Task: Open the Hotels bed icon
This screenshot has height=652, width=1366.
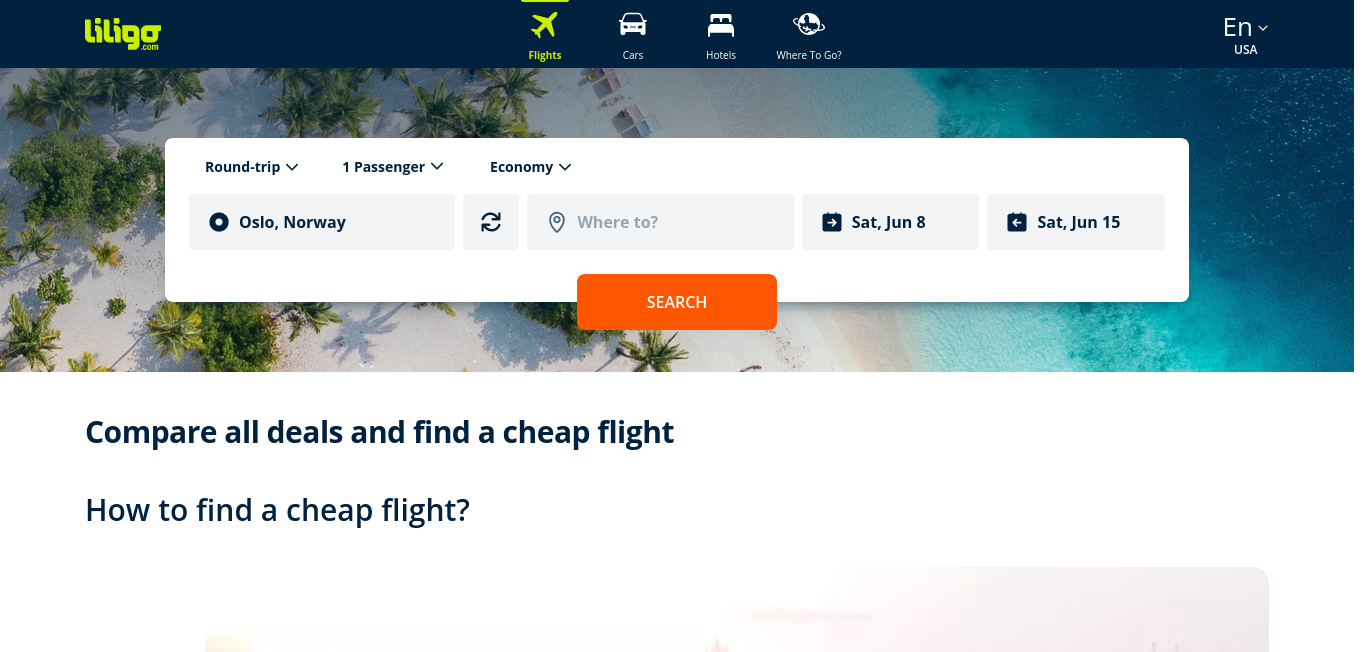Action: tap(721, 24)
